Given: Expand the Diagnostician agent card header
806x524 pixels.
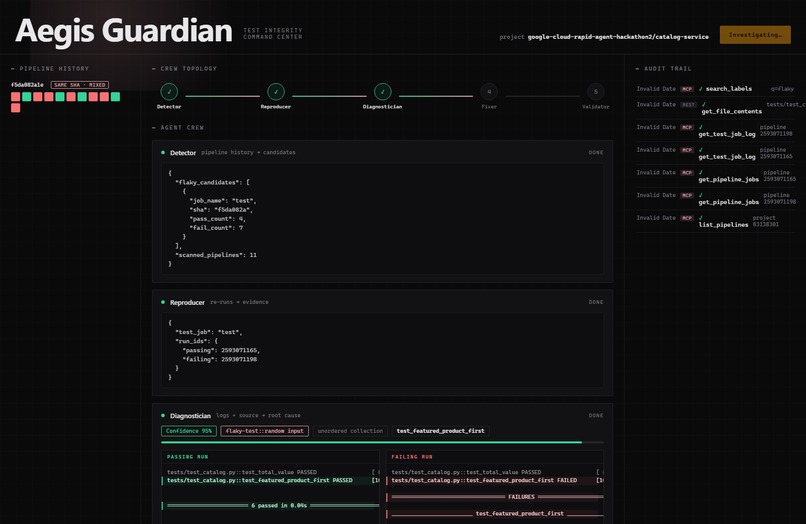Looking at the screenshot, I should point(382,415).
